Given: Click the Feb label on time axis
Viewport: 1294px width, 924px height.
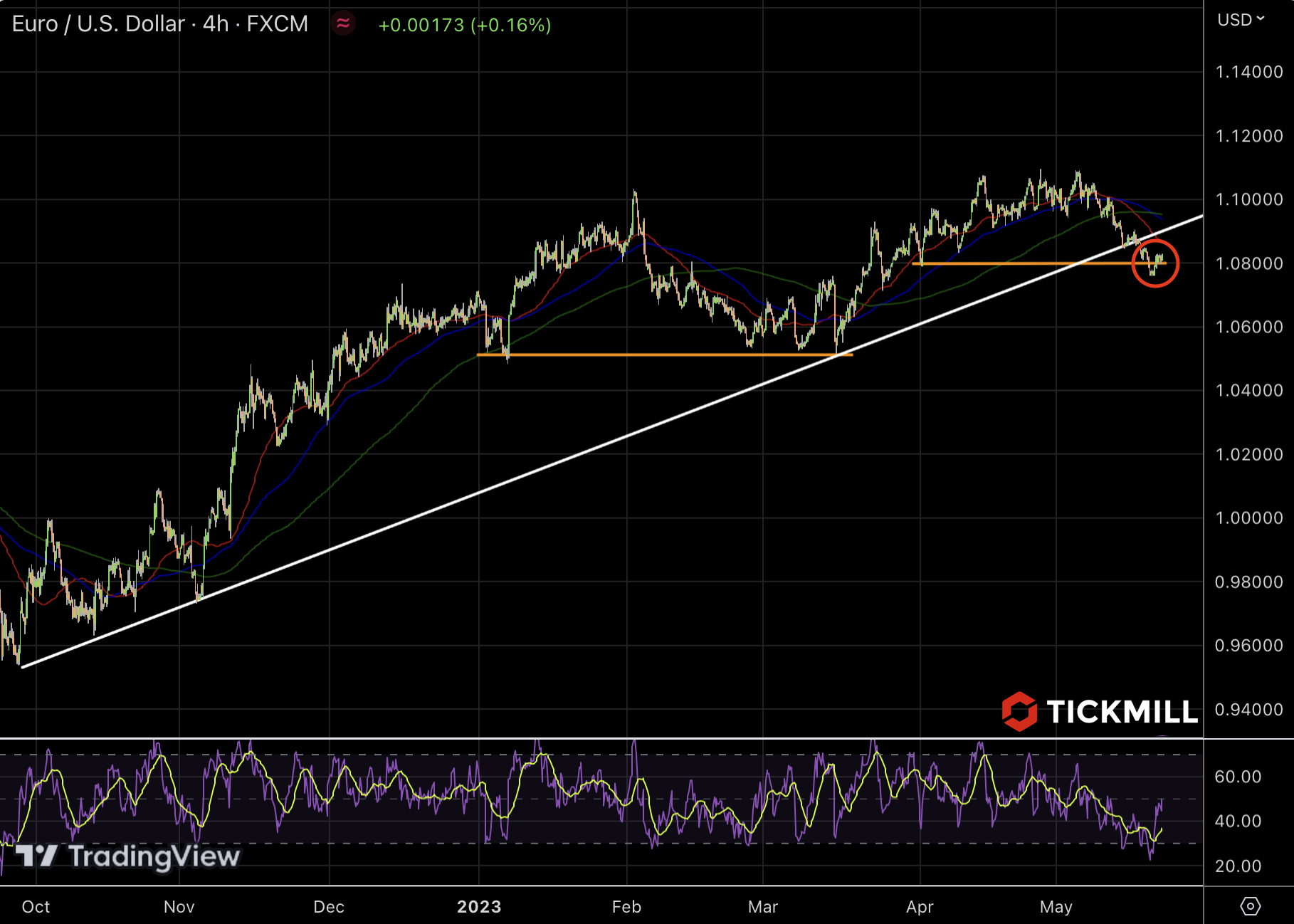Looking at the screenshot, I should click(x=626, y=906).
